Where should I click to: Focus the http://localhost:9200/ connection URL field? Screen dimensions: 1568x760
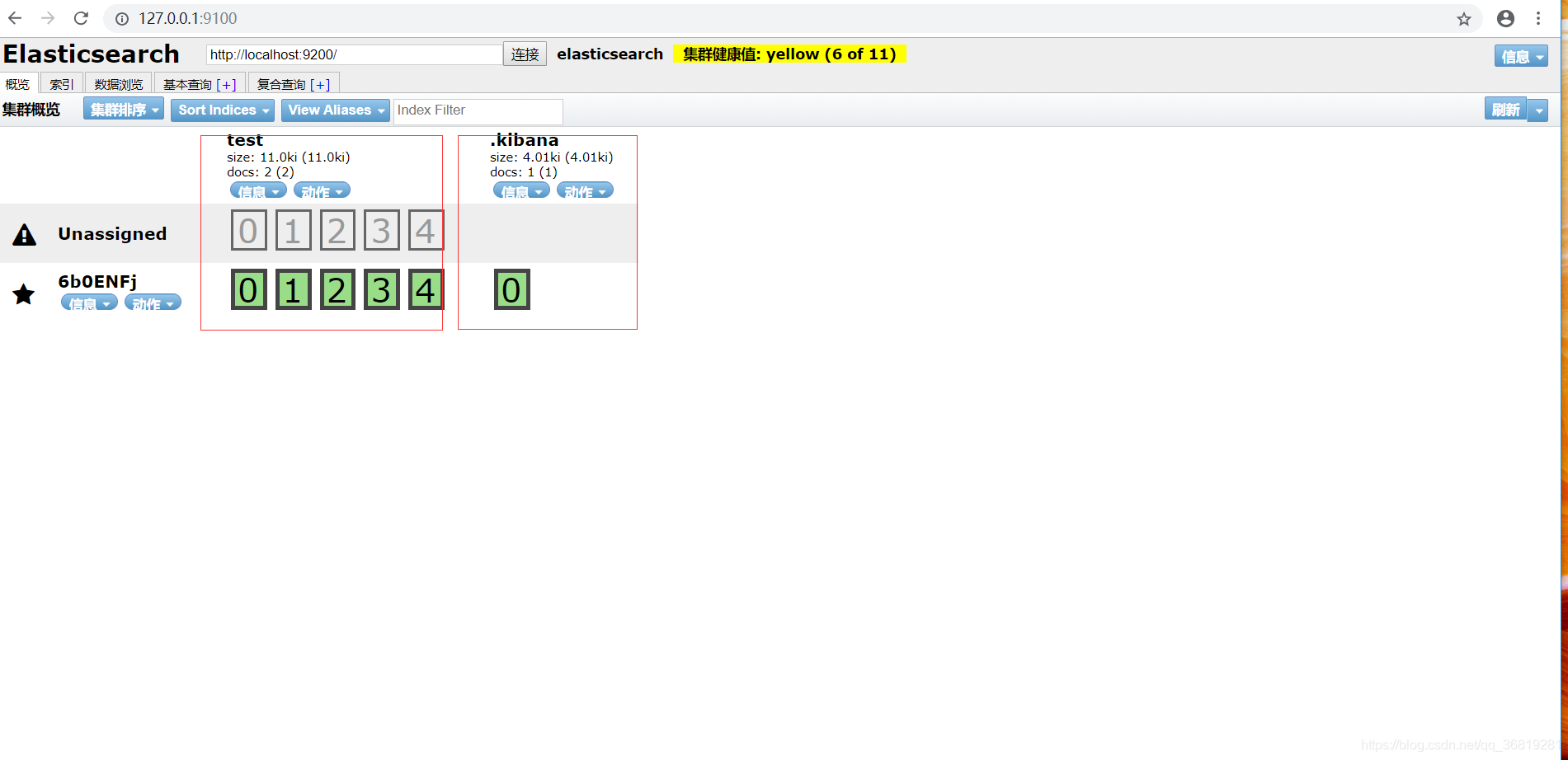click(x=355, y=54)
